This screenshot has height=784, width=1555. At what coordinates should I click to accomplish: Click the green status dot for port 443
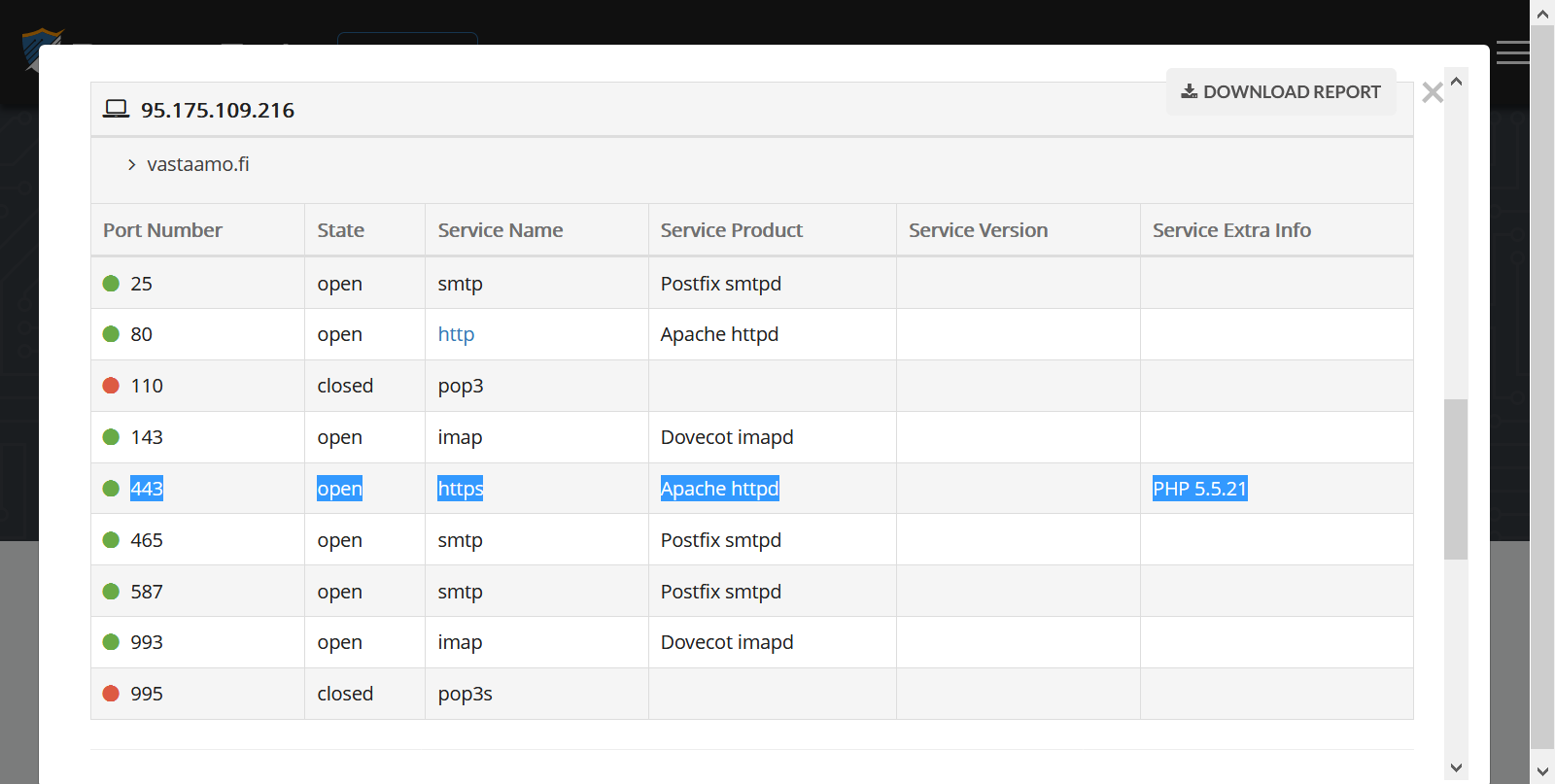(111, 489)
